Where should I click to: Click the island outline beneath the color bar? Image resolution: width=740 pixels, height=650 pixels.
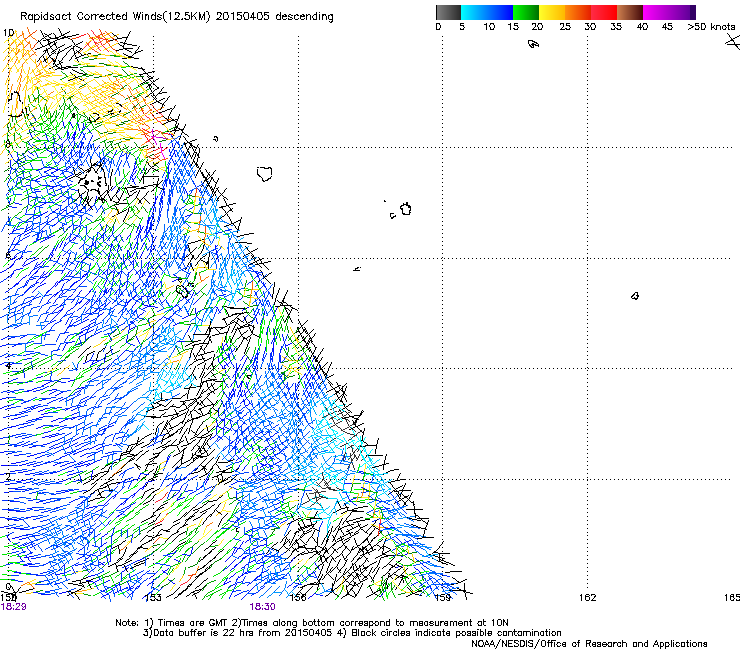533,44
